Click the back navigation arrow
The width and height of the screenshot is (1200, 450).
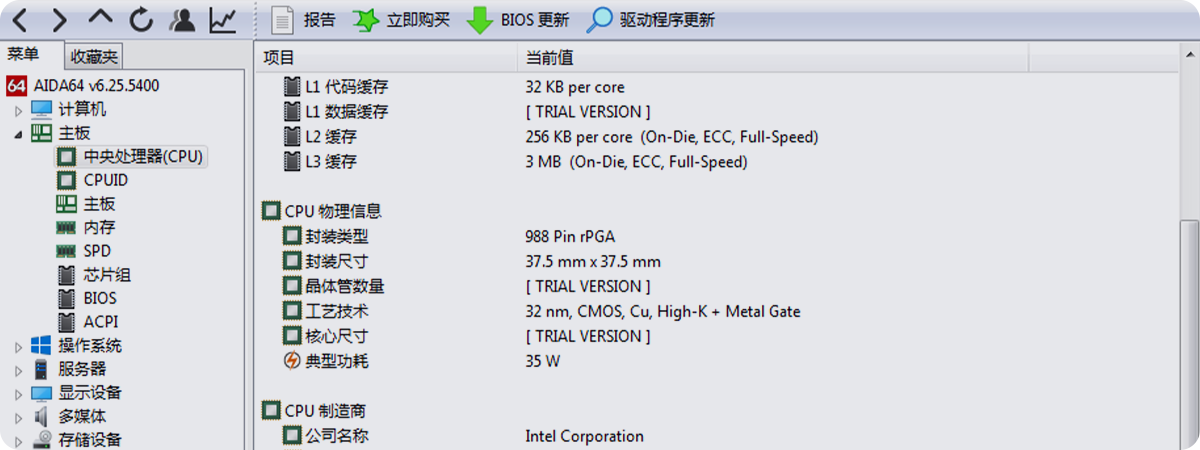pos(20,19)
